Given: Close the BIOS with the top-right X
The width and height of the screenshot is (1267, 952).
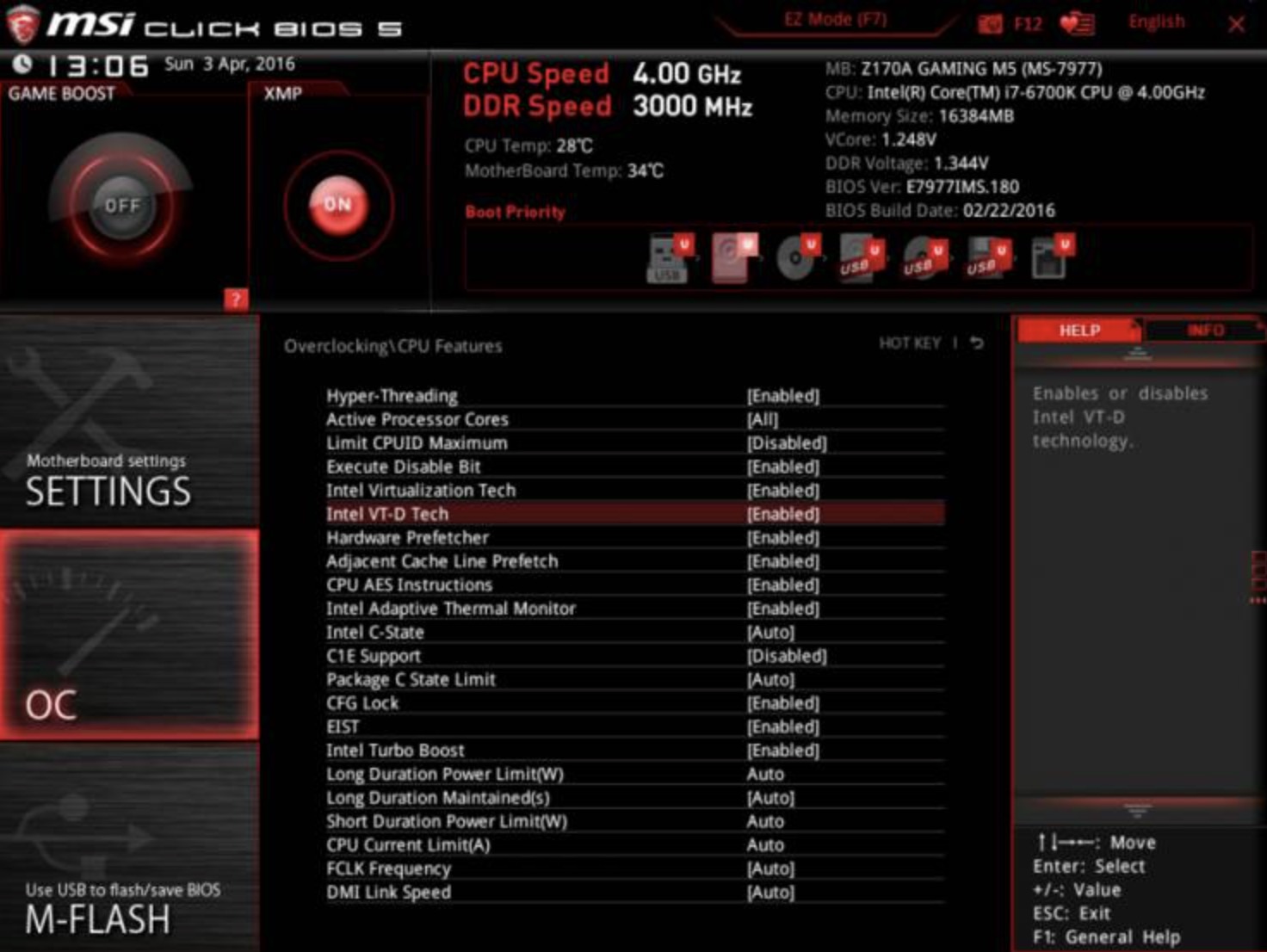Looking at the screenshot, I should (x=1236, y=24).
